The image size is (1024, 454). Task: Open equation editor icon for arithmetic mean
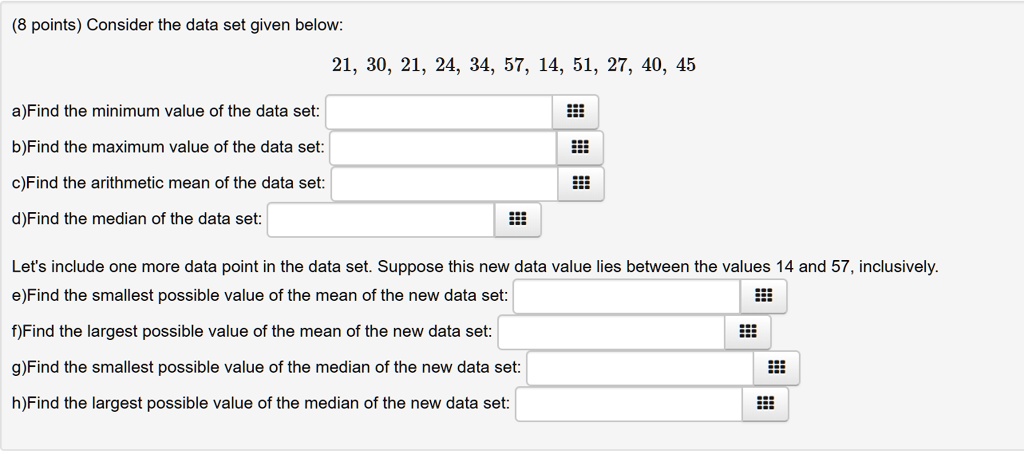[581, 184]
